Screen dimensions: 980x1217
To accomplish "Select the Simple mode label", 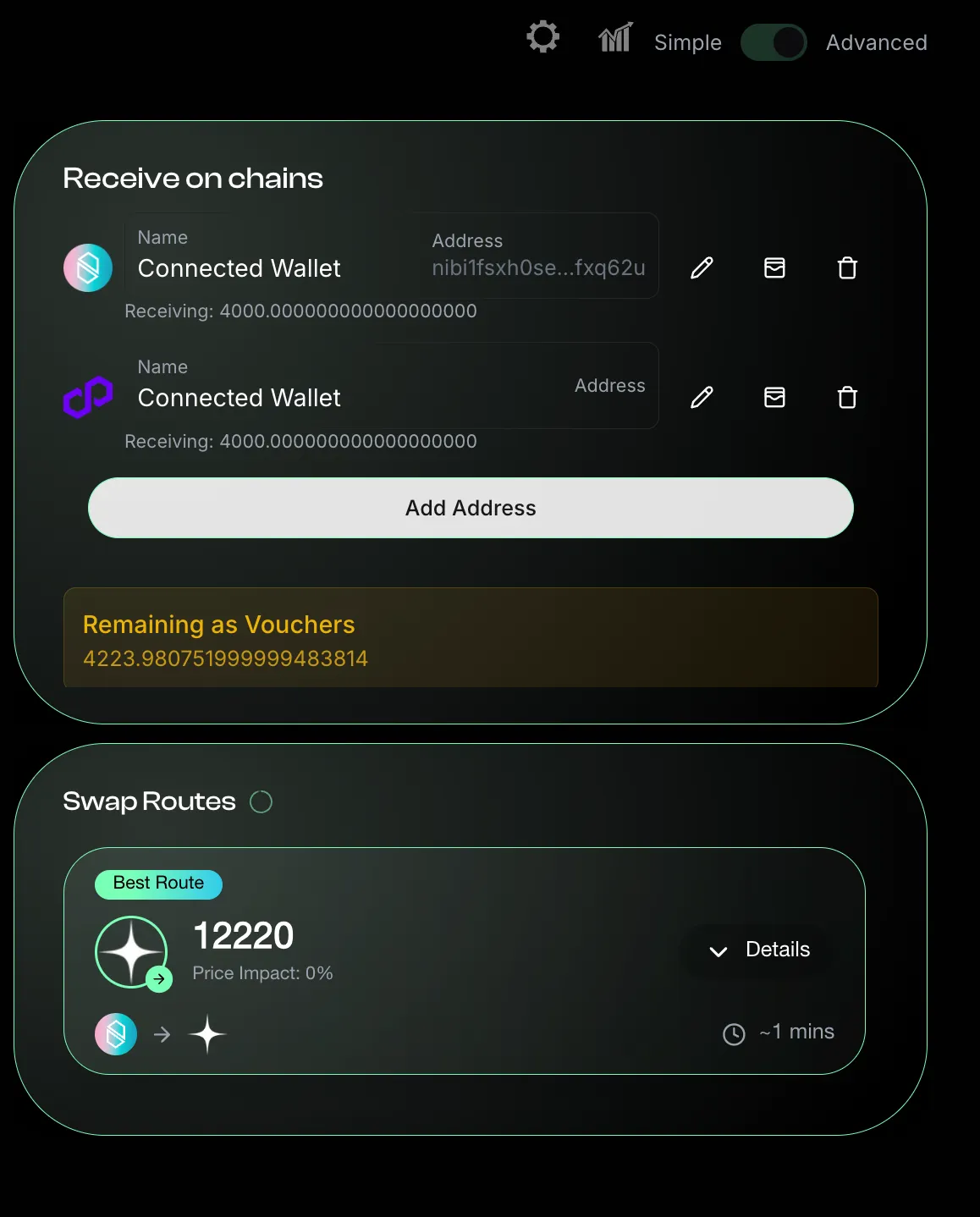I will (x=687, y=42).
